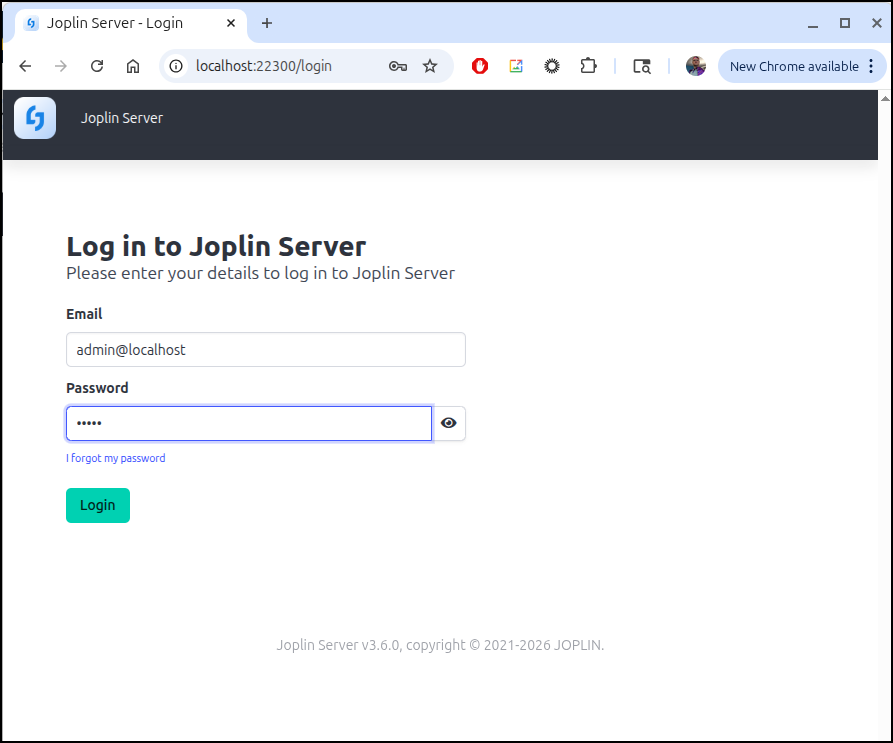Open the Extensions puzzle piece icon

pyautogui.click(x=588, y=66)
